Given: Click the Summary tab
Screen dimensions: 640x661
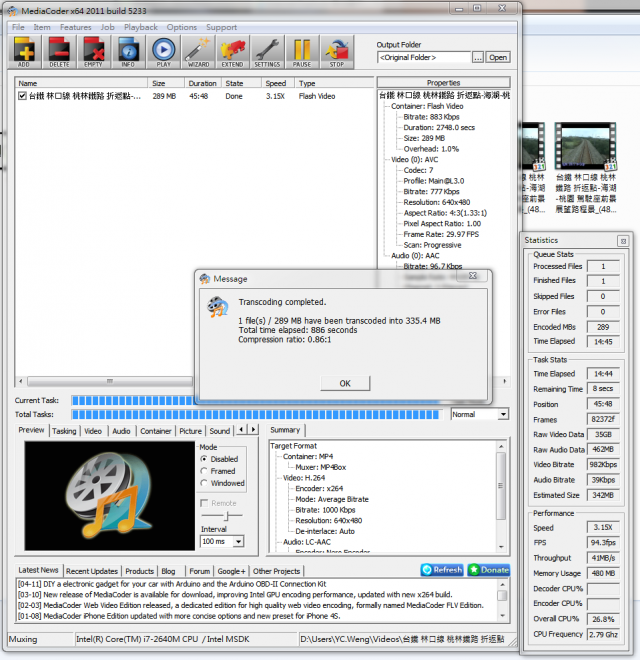Looking at the screenshot, I should 285,430.
